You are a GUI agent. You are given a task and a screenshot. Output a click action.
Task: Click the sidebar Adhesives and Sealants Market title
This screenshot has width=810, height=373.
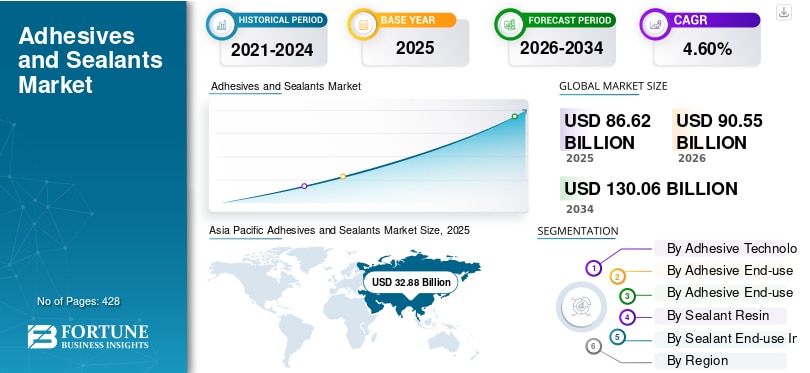[x=90, y=60]
